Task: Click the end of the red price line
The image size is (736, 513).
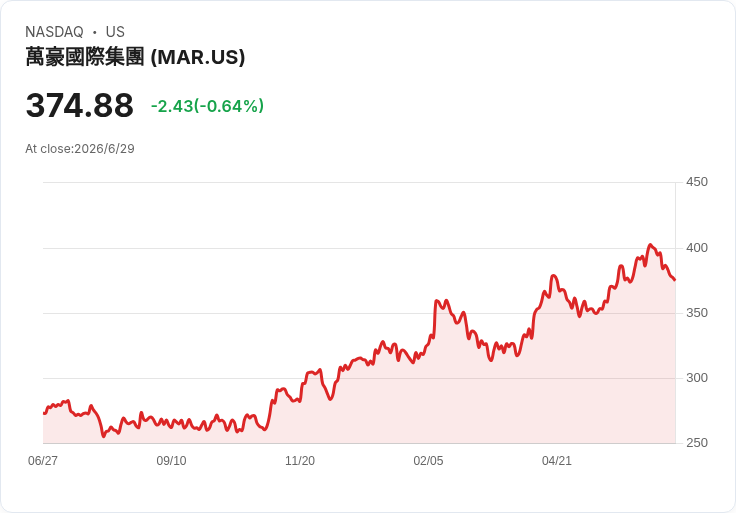Action: click(x=675, y=280)
